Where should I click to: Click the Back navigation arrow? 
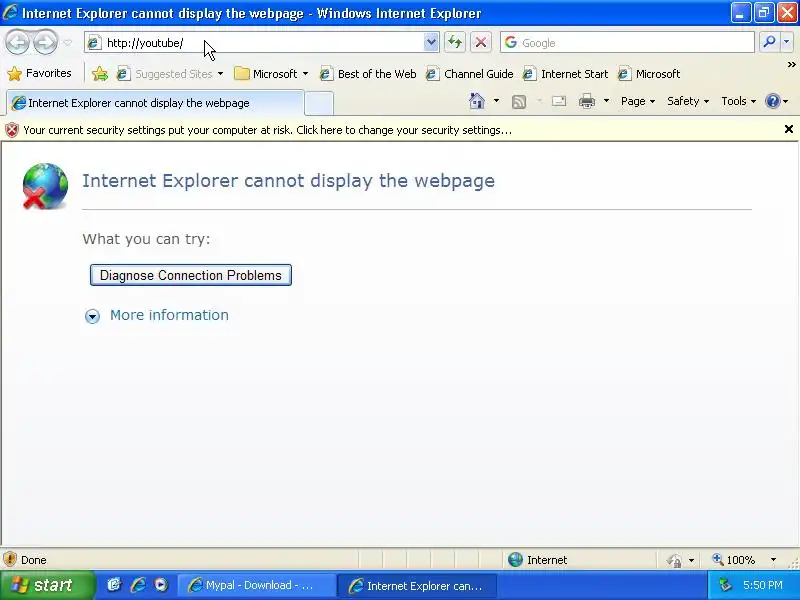(18, 43)
